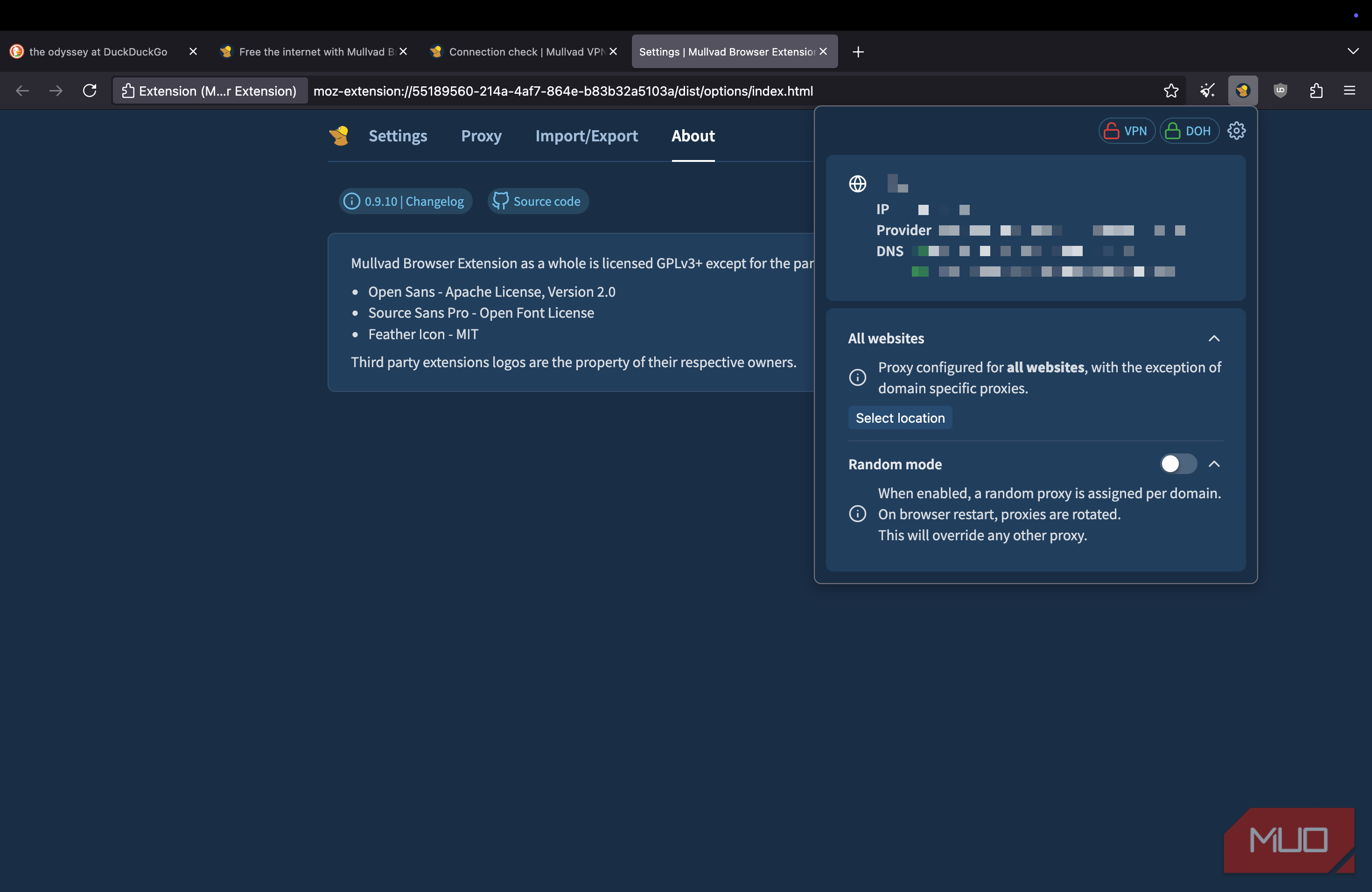Click the DNS label in connection panel

(889, 251)
